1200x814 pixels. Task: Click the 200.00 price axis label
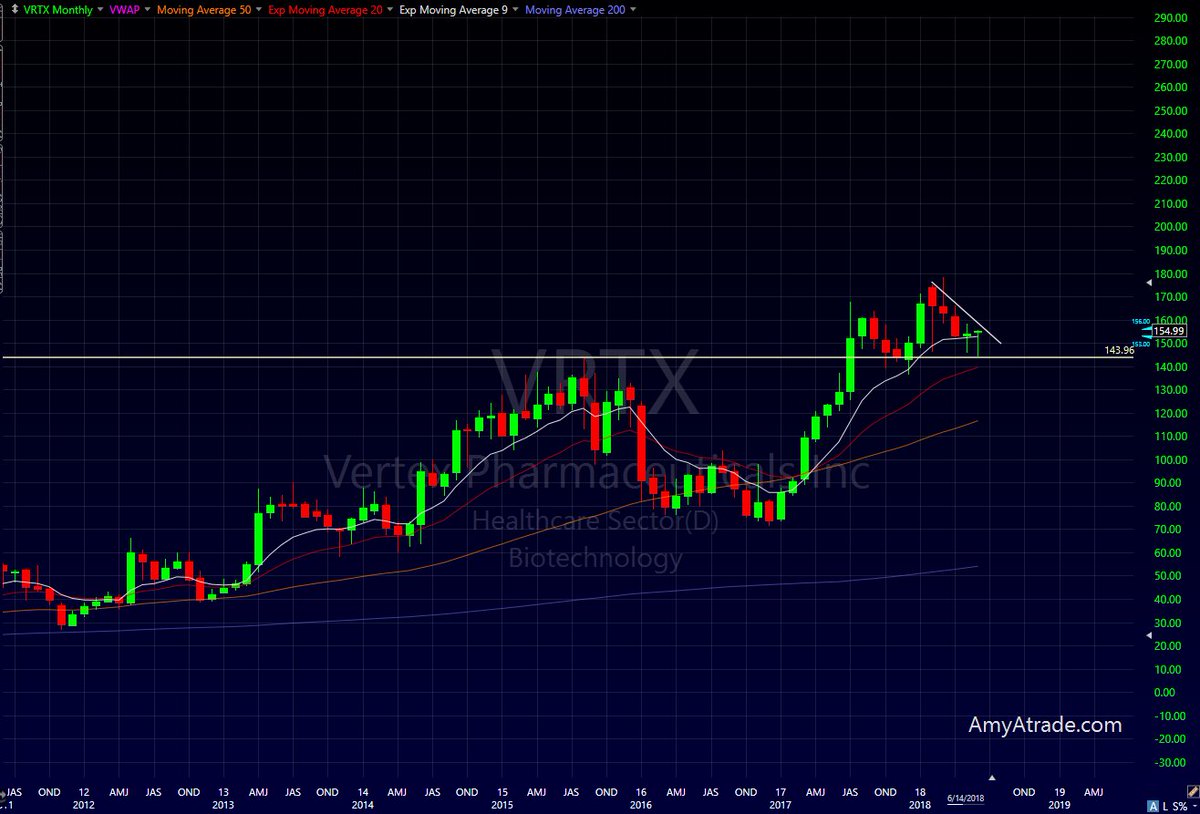[x=1169, y=227]
